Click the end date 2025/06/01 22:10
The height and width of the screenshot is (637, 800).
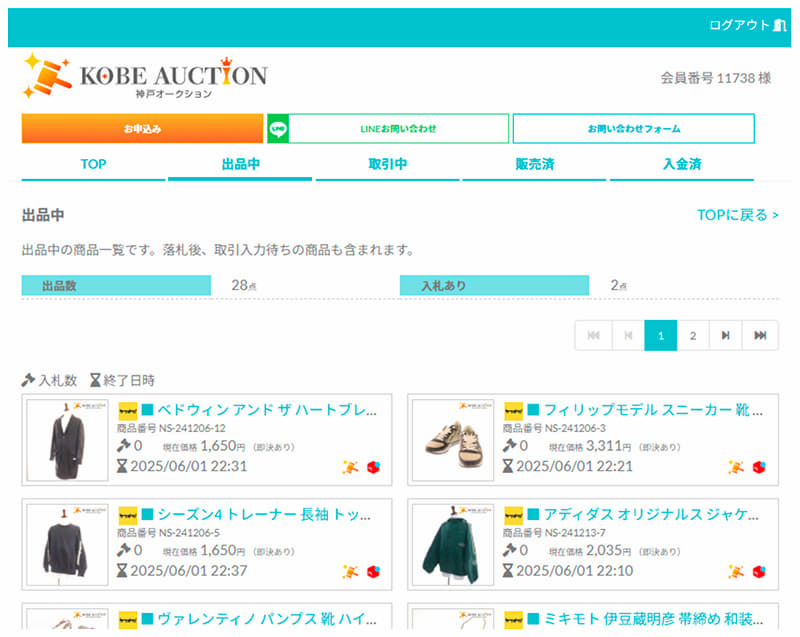pyautogui.click(x=574, y=571)
